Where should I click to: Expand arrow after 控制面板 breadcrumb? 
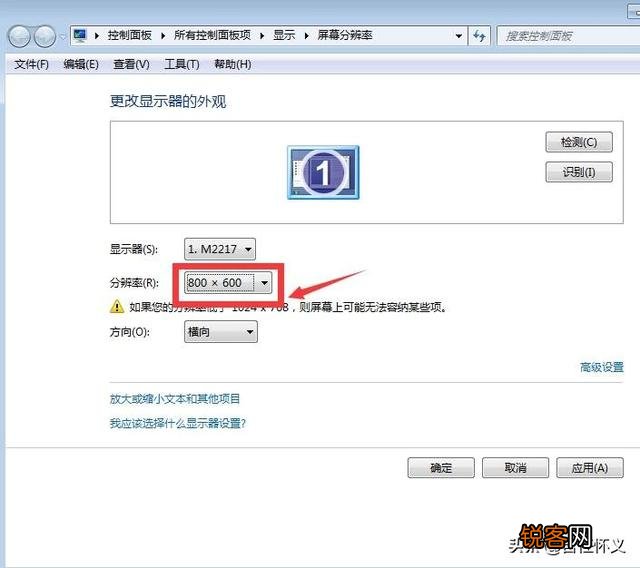pyautogui.click(x=163, y=36)
